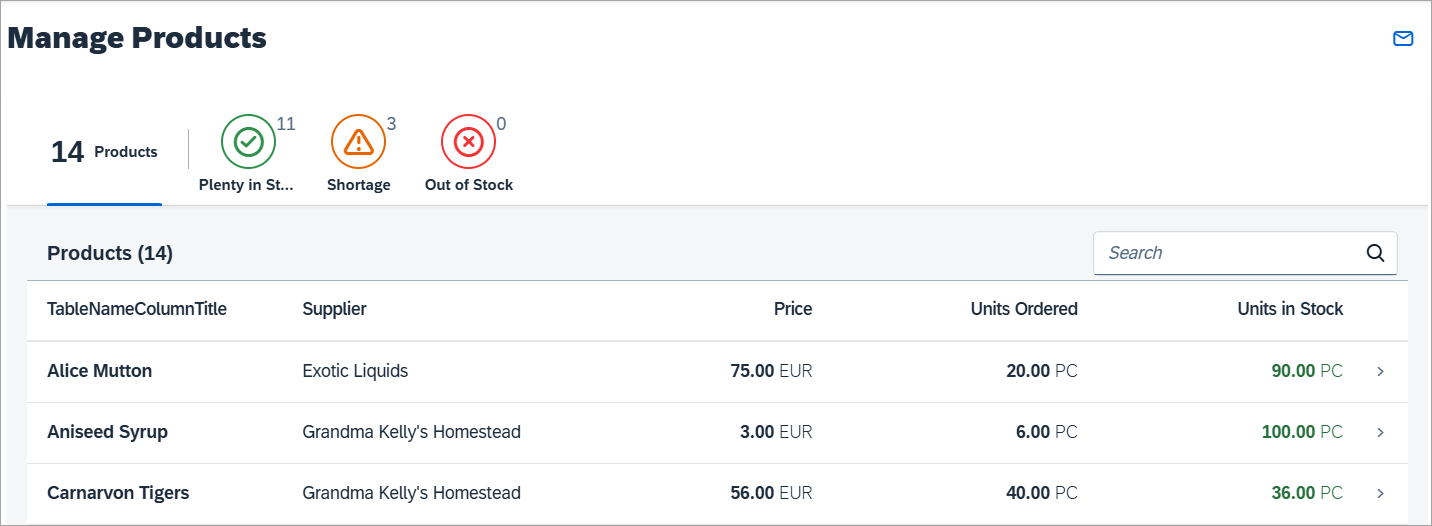Click the Units Ordered column header
Screen dimensions: 1432x526
coord(1024,309)
